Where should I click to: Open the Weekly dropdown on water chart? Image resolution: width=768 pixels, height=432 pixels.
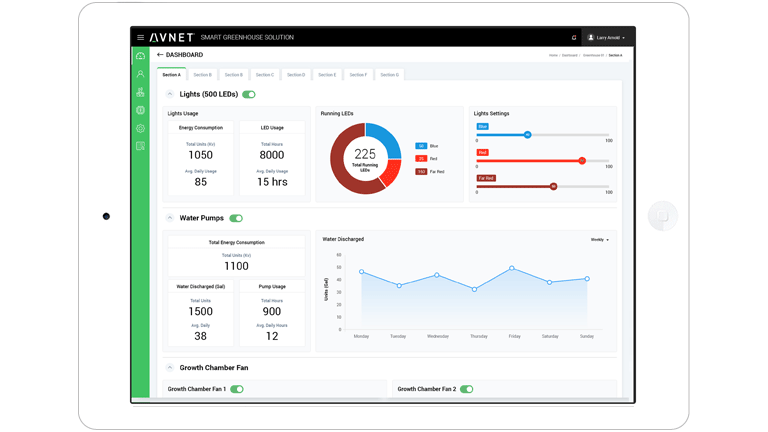(599, 240)
